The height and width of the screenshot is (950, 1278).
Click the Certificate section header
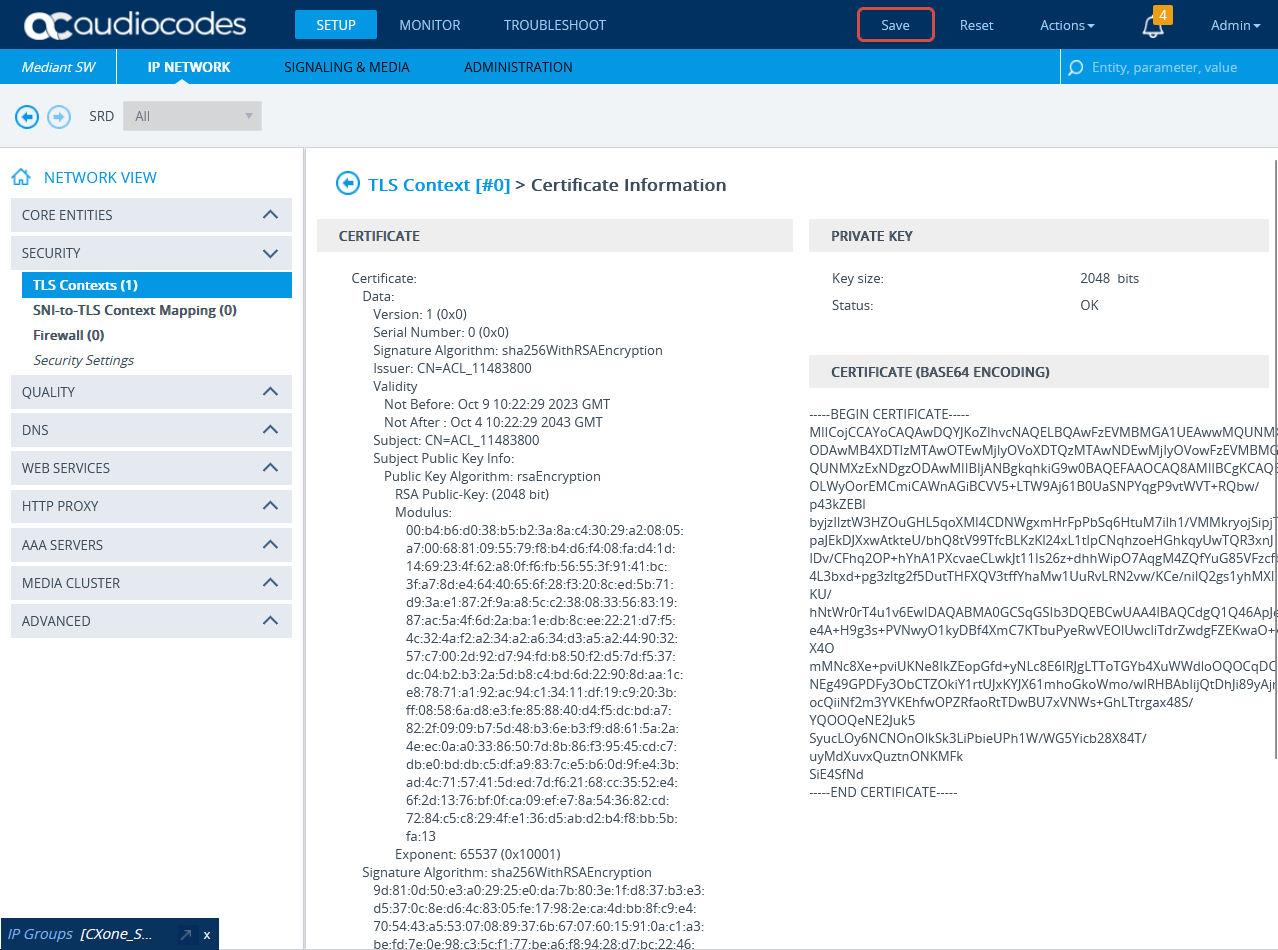(x=554, y=236)
